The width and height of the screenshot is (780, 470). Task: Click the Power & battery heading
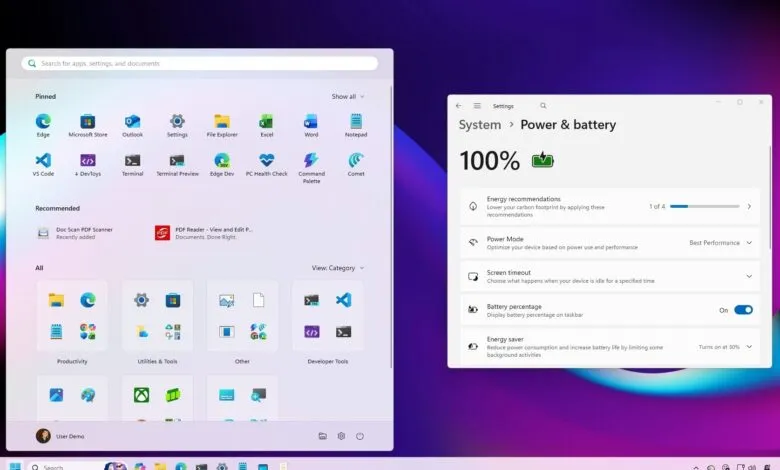(568, 125)
